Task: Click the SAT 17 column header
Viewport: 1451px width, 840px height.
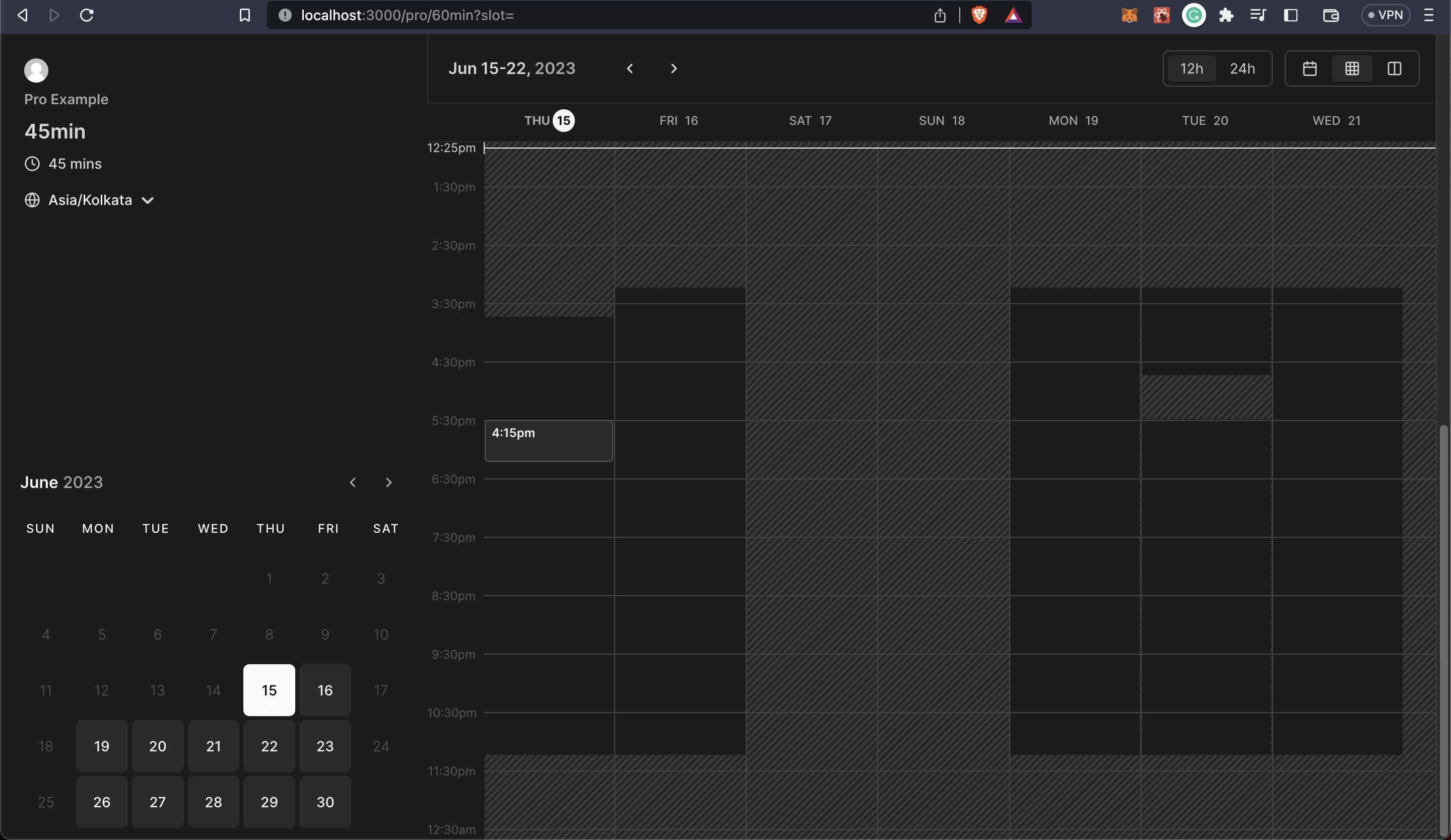Action: point(810,120)
